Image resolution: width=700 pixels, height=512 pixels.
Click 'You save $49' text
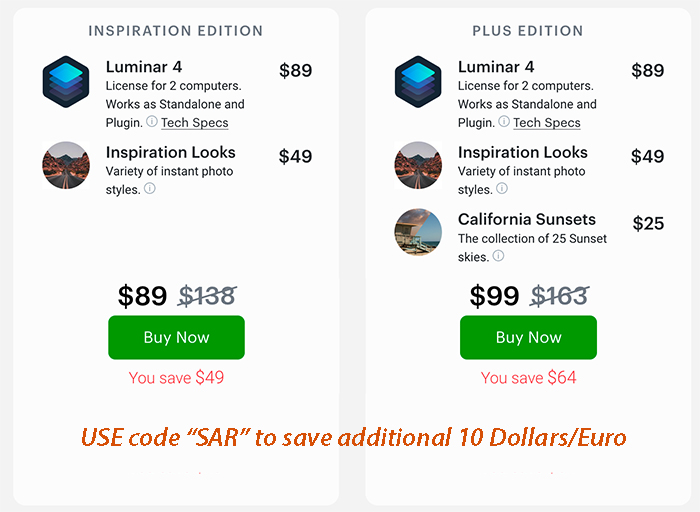click(x=176, y=378)
